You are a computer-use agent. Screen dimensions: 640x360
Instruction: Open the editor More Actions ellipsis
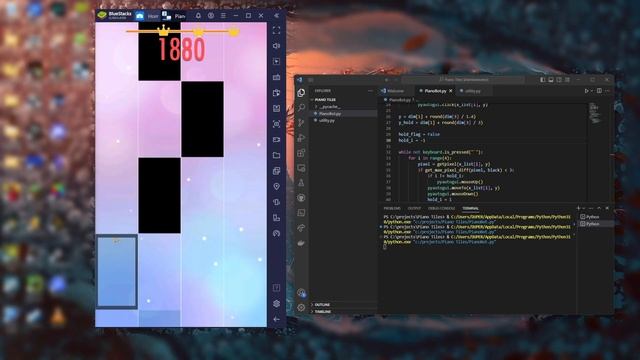click(x=607, y=91)
